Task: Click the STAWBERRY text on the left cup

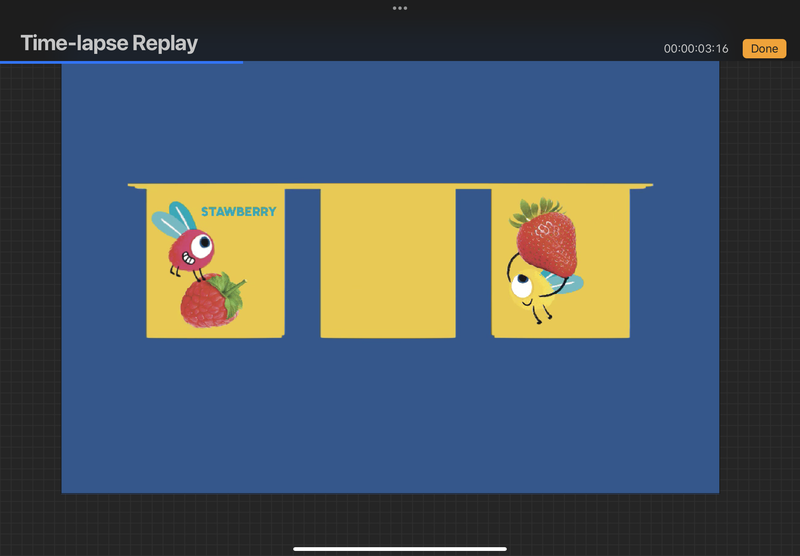Action: [x=238, y=212]
